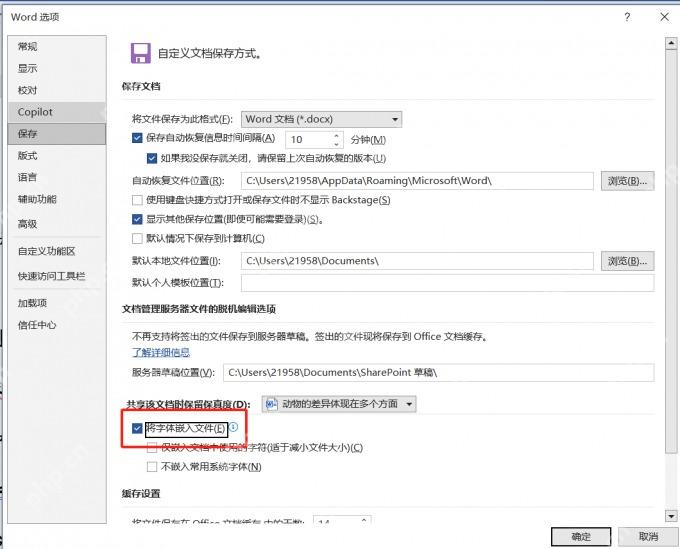
Task: Click the 默认个人模板位置 empty field
Action: 448,283
